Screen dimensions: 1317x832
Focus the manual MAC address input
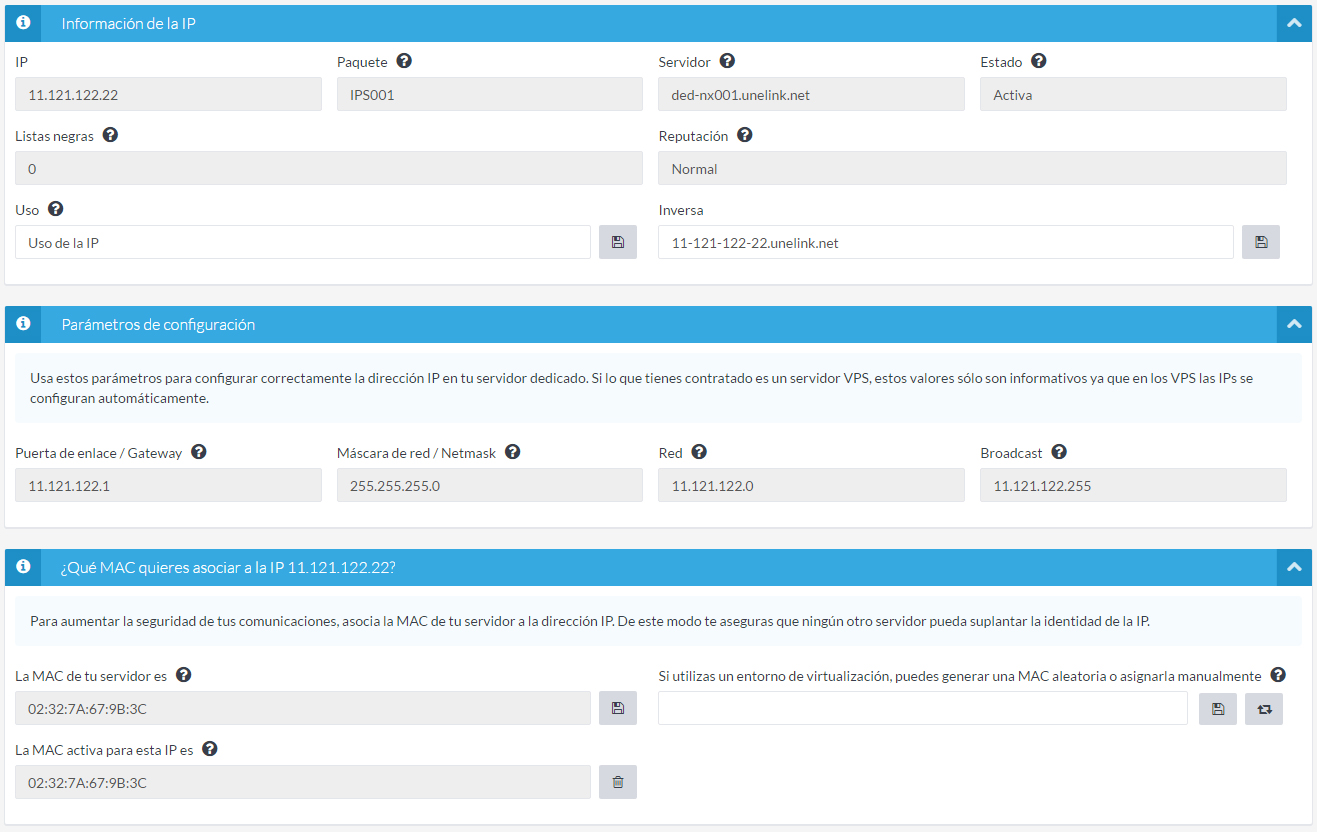922,708
